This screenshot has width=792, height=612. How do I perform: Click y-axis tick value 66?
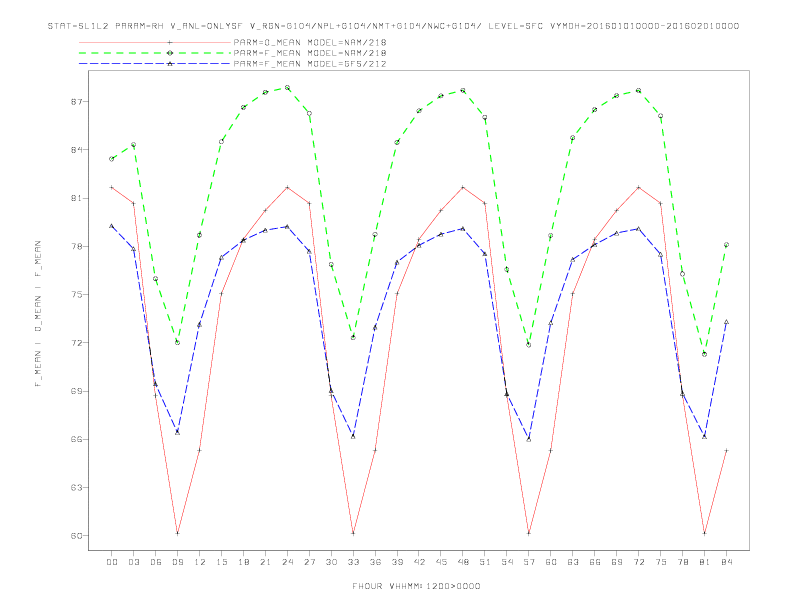click(76, 439)
